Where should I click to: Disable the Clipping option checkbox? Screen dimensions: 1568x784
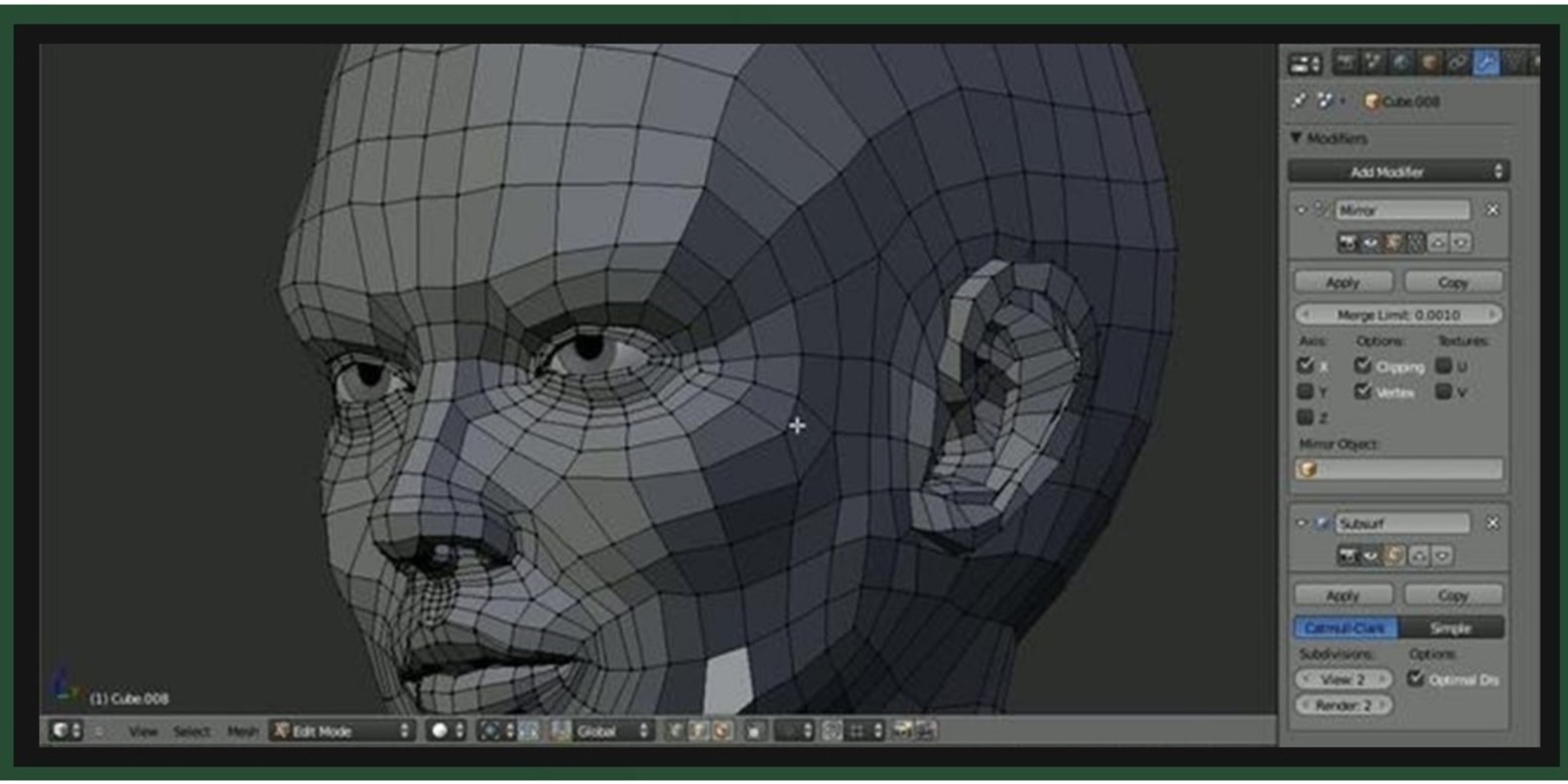[1363, 366]
